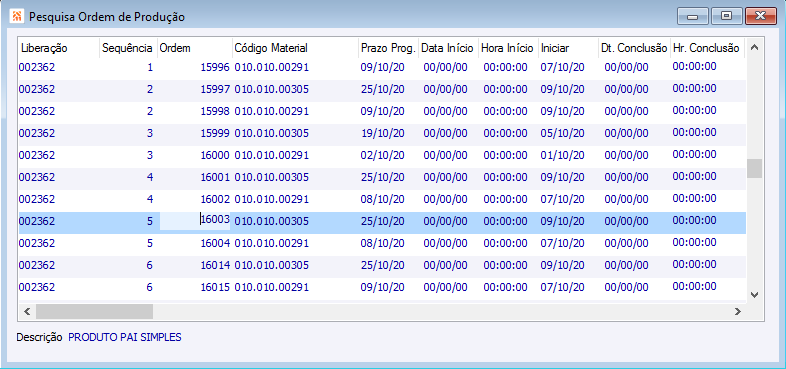Click the vertical scrollbar up arrow
The width and height of the screenshot is (786, 369).
tap(754, 47)
